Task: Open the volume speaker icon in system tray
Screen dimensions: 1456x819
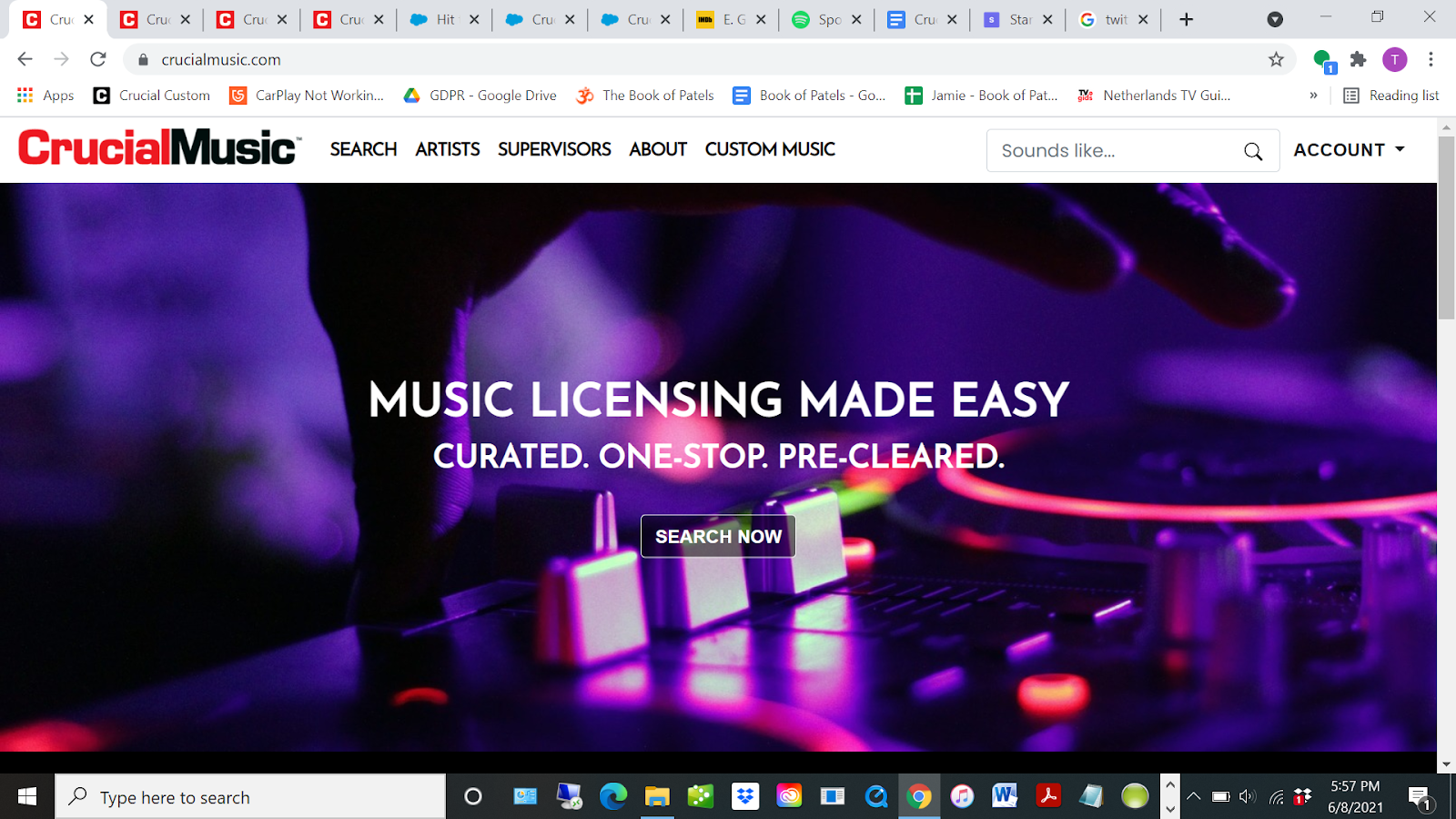Action: [1248, 797]
